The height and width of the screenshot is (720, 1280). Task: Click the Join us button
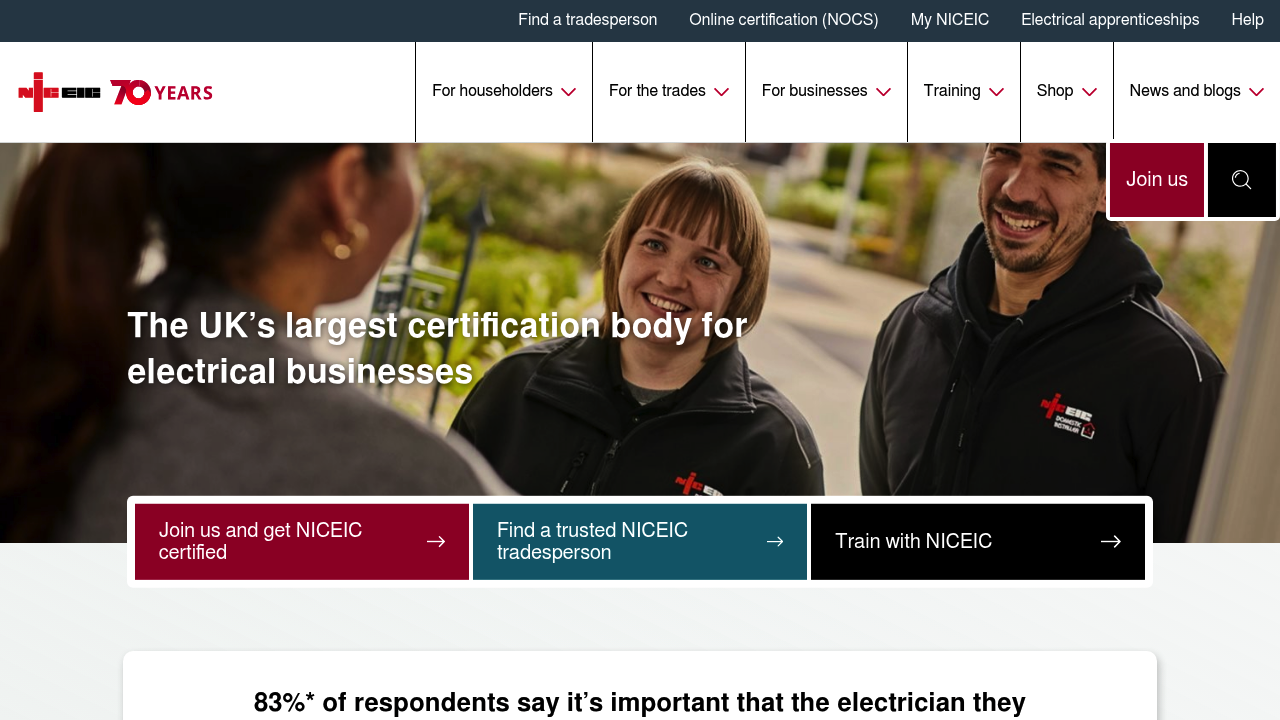(x=1157, y=180)
